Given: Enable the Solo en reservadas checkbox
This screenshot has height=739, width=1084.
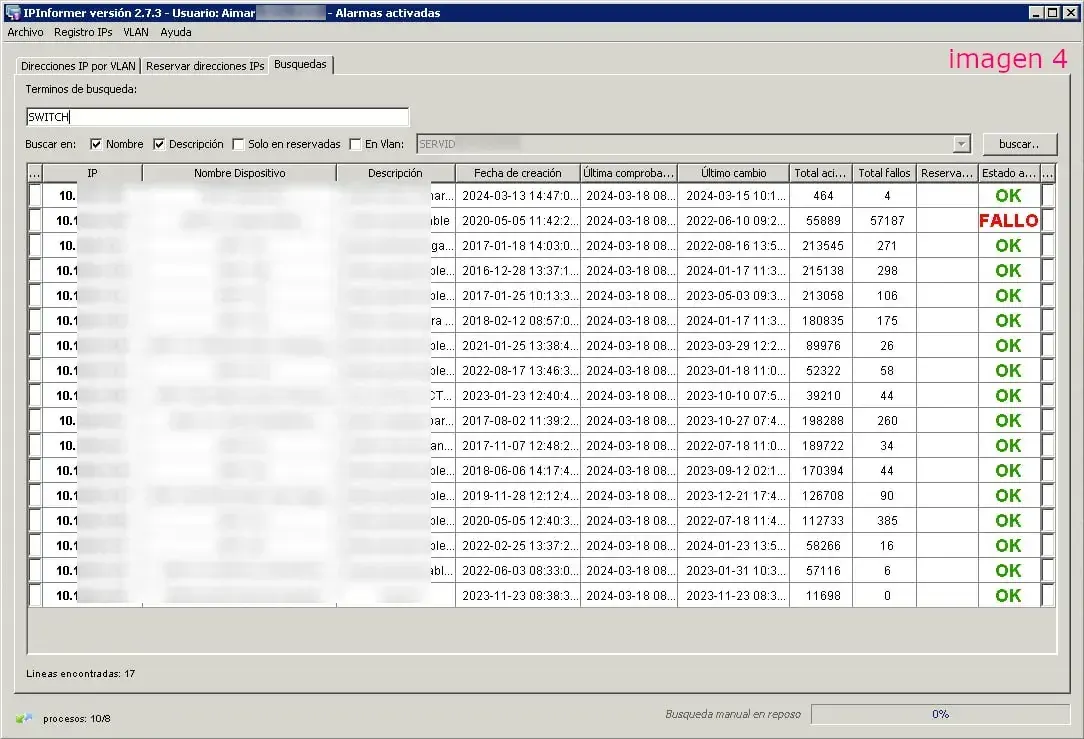Looking at the screenshot, I should click(238, 144).
